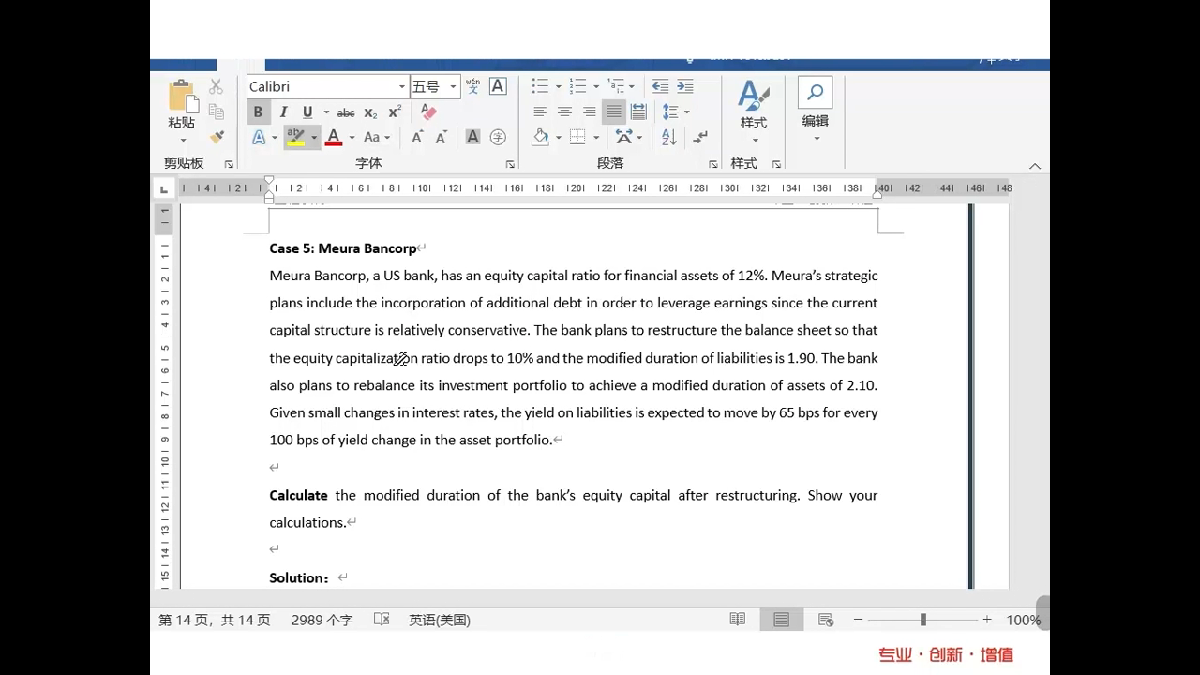Click the word count 2989 个字
Viewport: 1200px width, 675px height.
(322, 620)
